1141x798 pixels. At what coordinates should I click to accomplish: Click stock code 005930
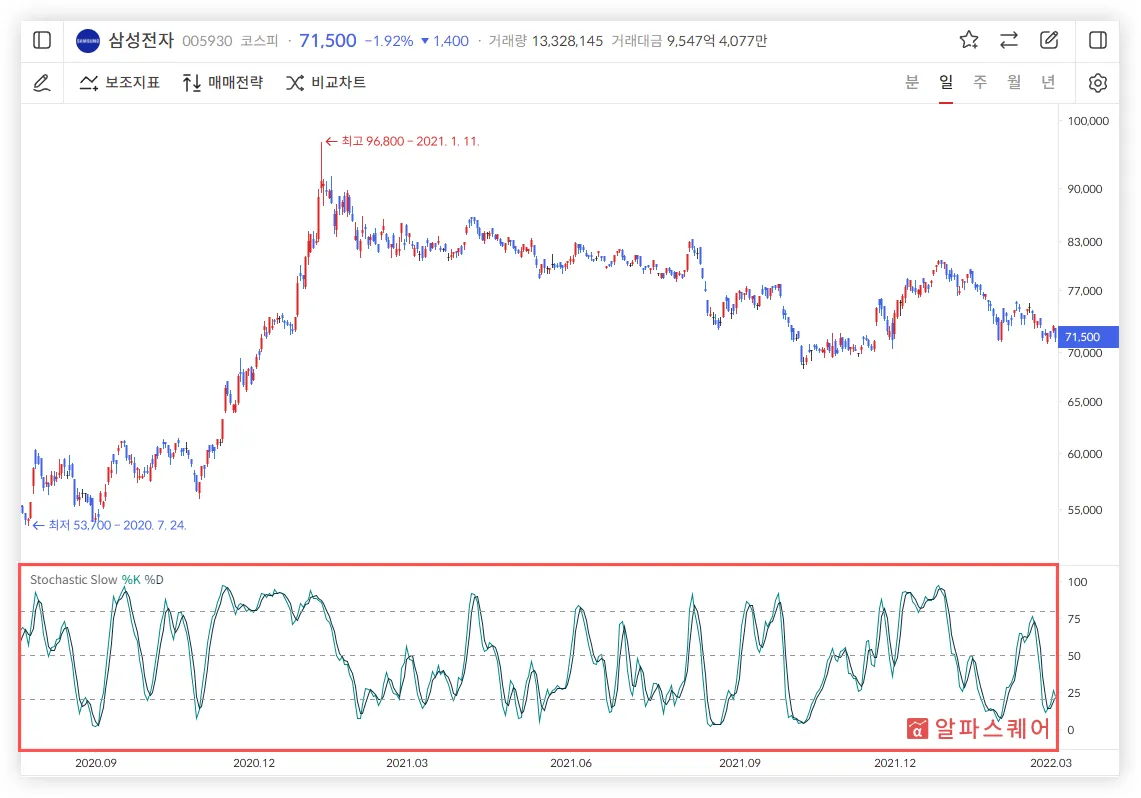click(x=207, y=41)
